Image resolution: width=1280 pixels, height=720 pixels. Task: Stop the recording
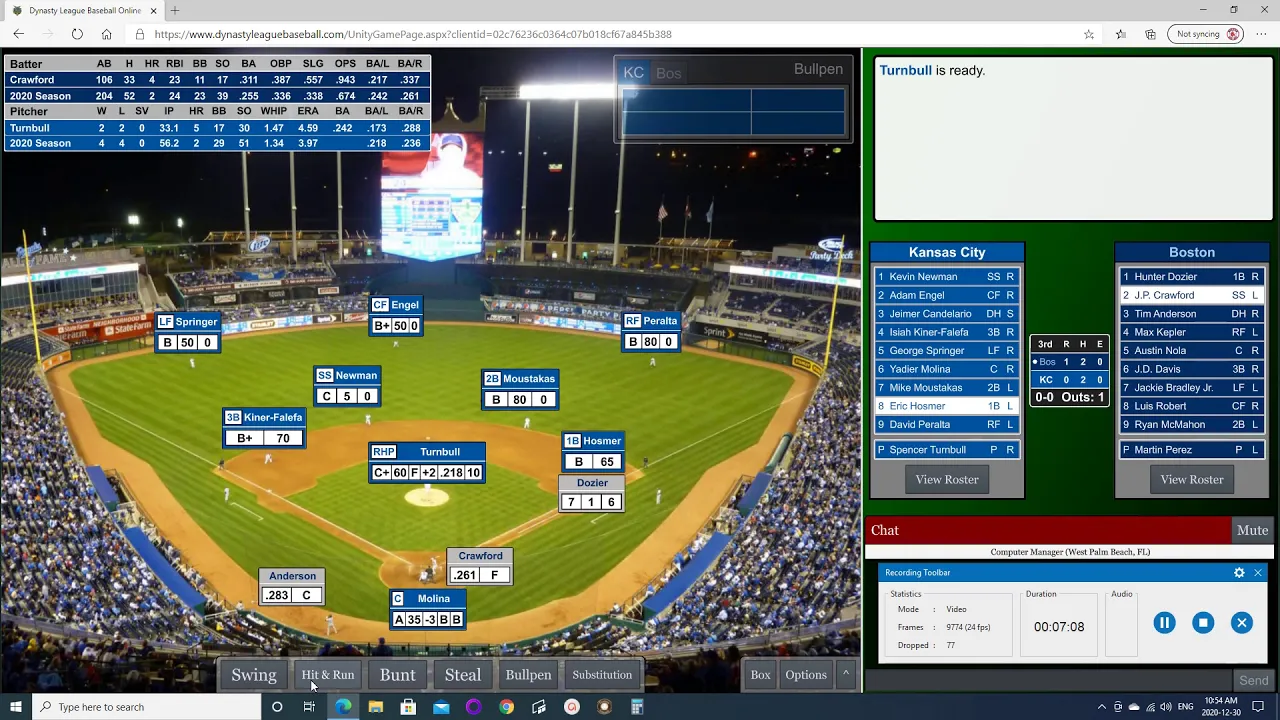(1203, 623)
